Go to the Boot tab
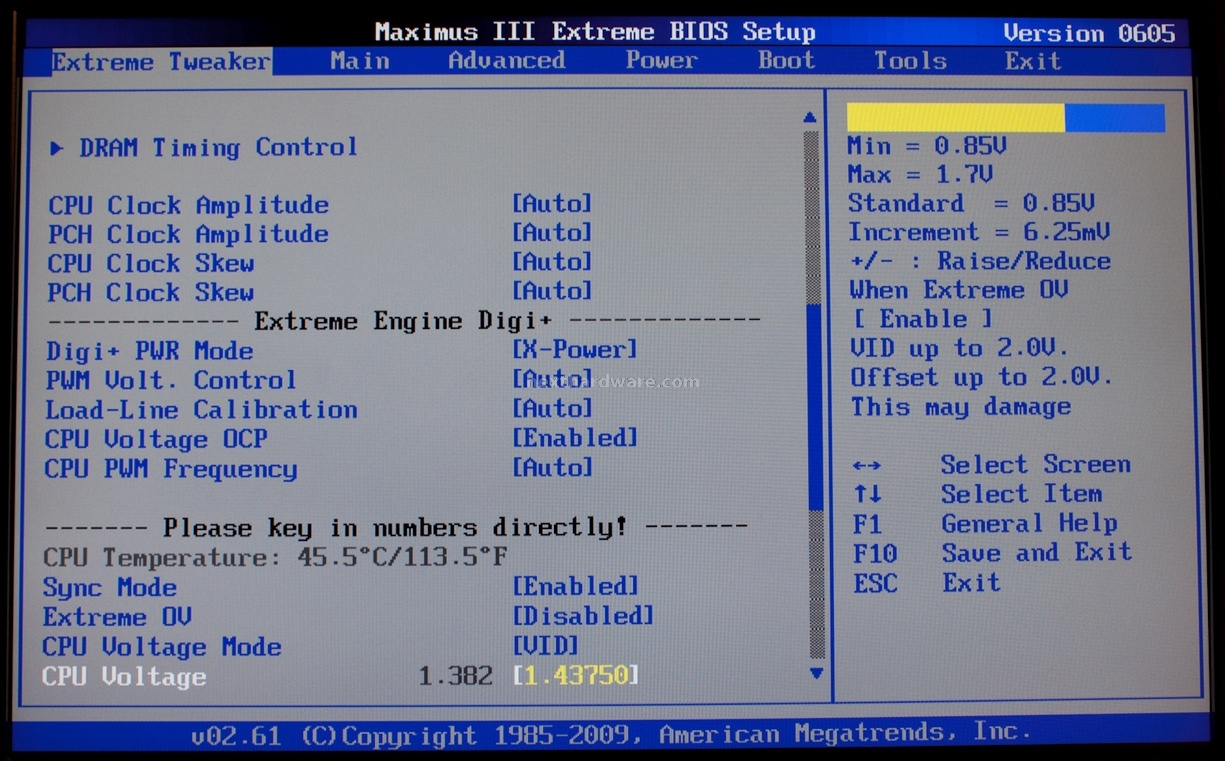Screen dimensions: 1225x761 click(787, 60)
